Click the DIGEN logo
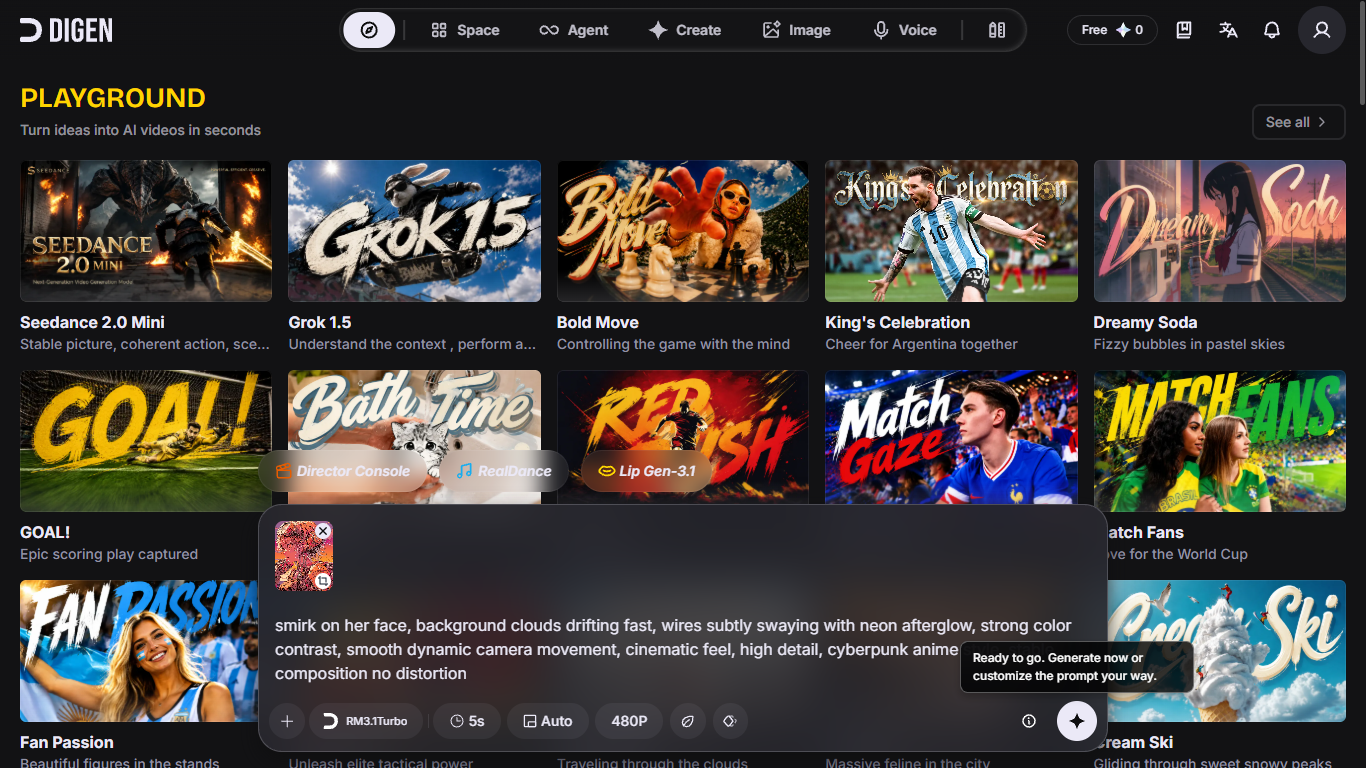The width and height of the screenshot is (1366, 768). tap(66, 30)
